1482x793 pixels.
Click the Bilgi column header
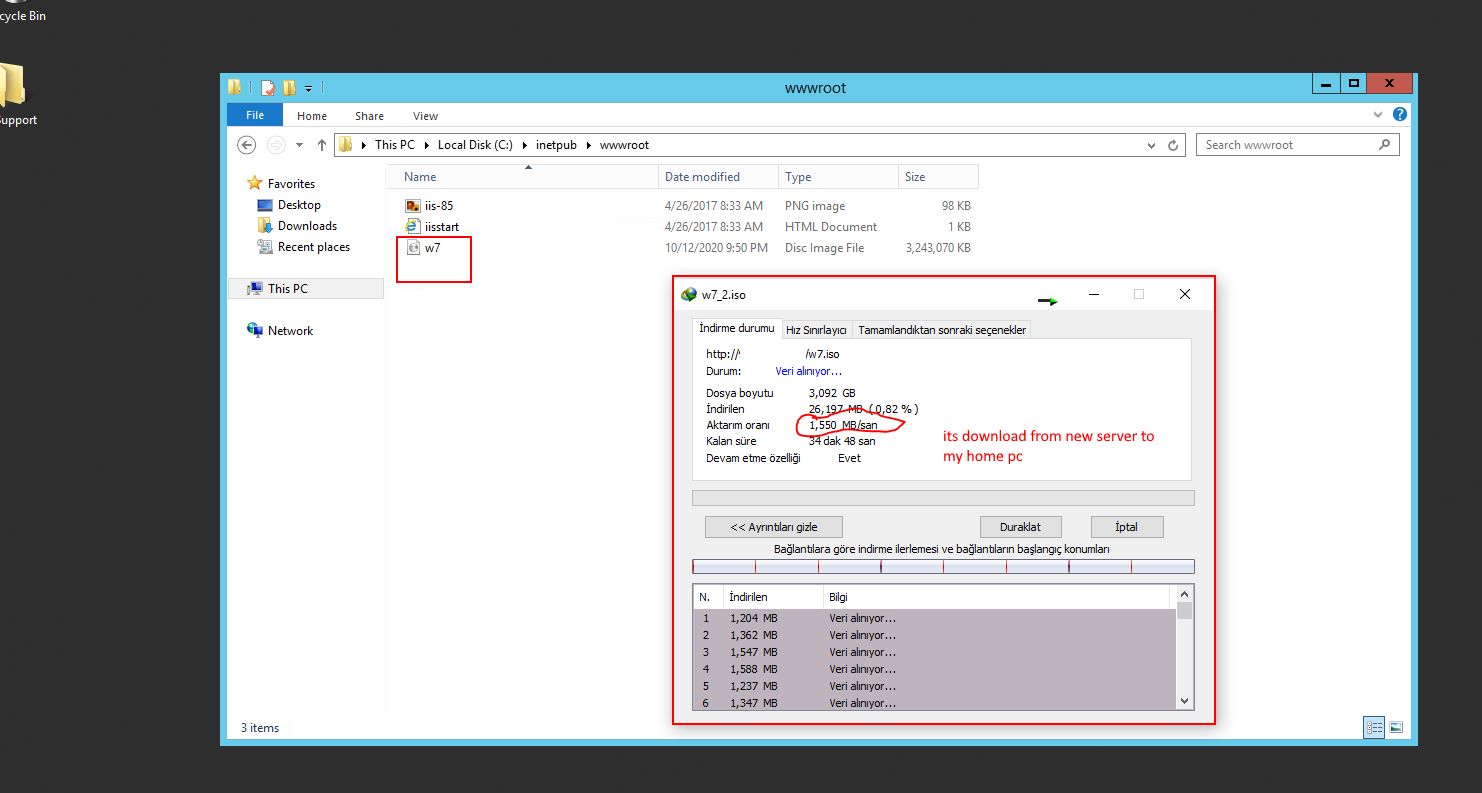coord(996,597)
